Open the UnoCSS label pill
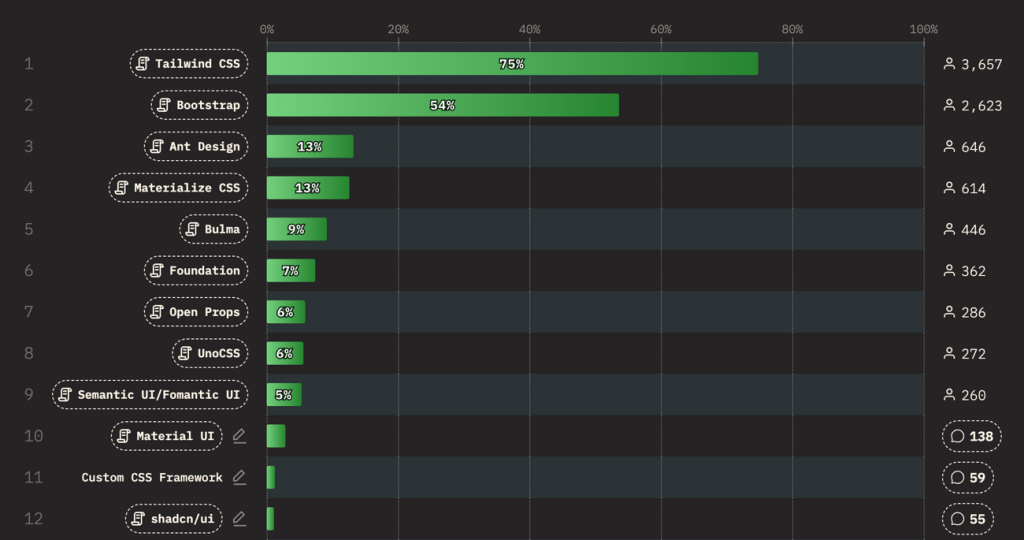The height and width of the screenshot is (540, 1024). click(x=210, y=353)
